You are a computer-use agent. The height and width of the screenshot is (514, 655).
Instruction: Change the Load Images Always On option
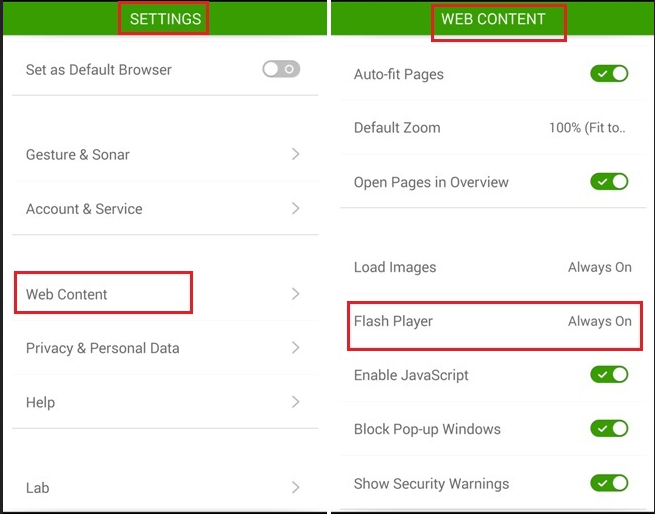click(x=599, y=267)
